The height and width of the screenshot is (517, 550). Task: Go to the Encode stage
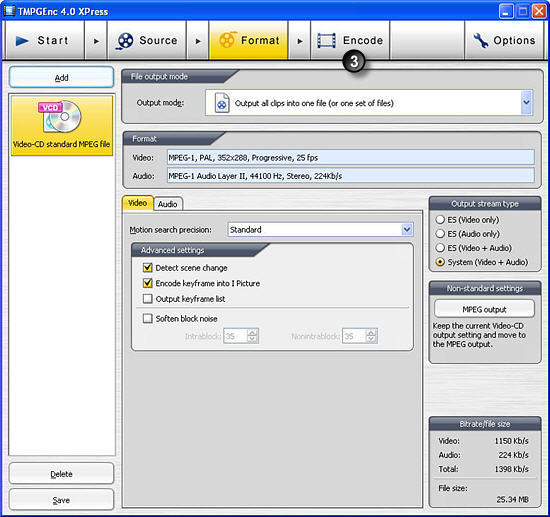tap(350, 40)
